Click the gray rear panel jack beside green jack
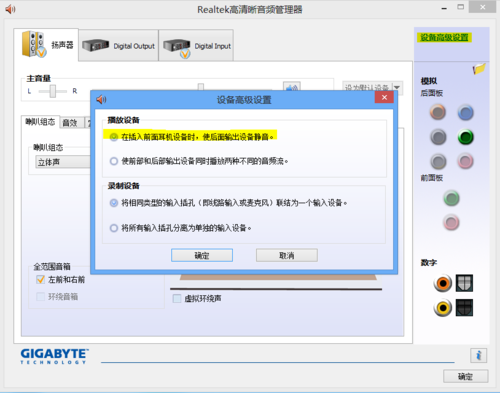This screenshot has height=393, width=500. tap(438, 137)
